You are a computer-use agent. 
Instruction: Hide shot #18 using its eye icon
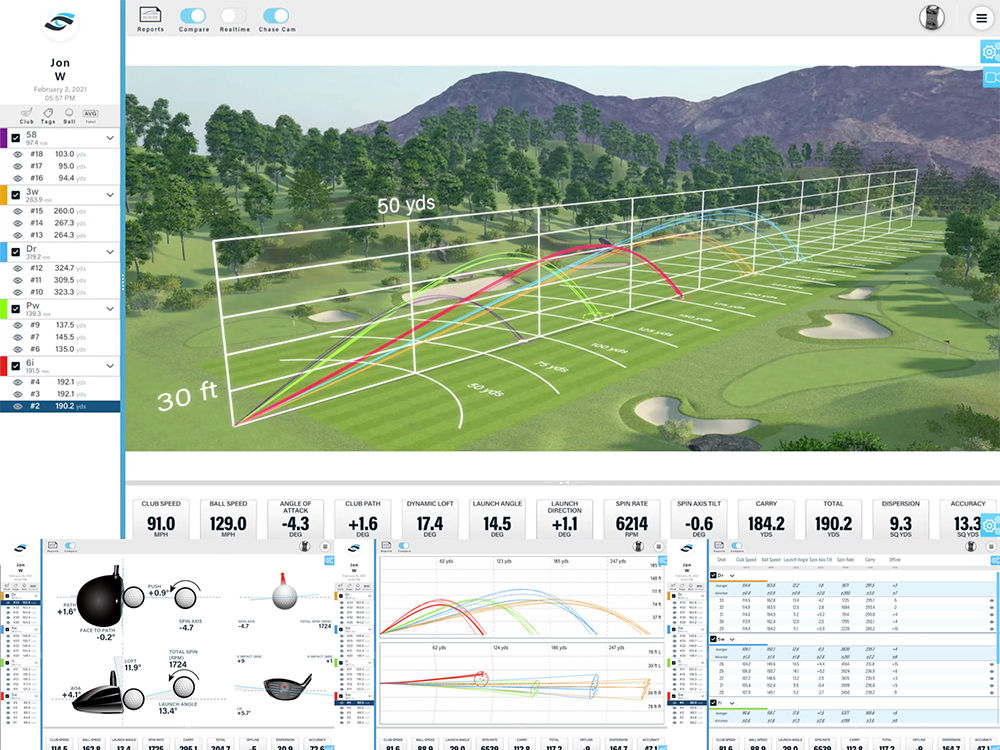coord(18,155)
